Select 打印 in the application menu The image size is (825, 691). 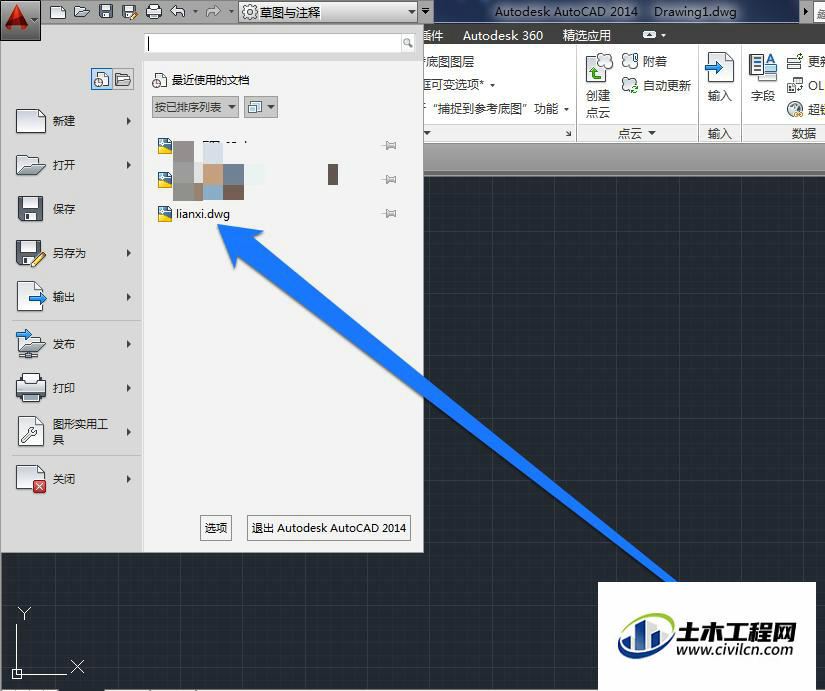point(74,388)
